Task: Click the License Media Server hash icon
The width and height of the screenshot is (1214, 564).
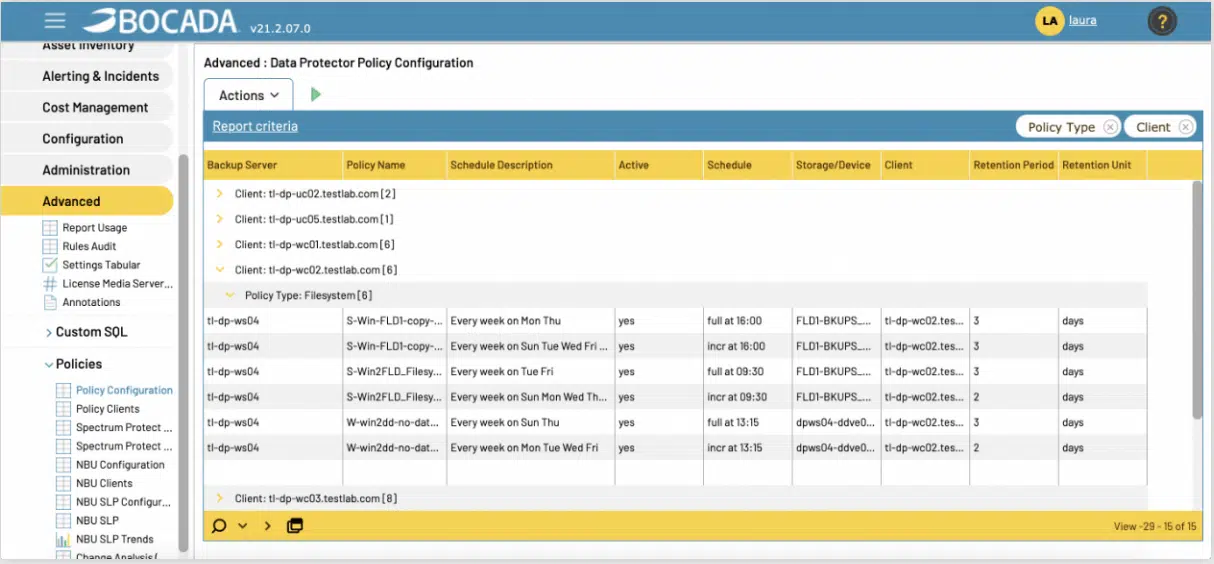Action: 50,284
